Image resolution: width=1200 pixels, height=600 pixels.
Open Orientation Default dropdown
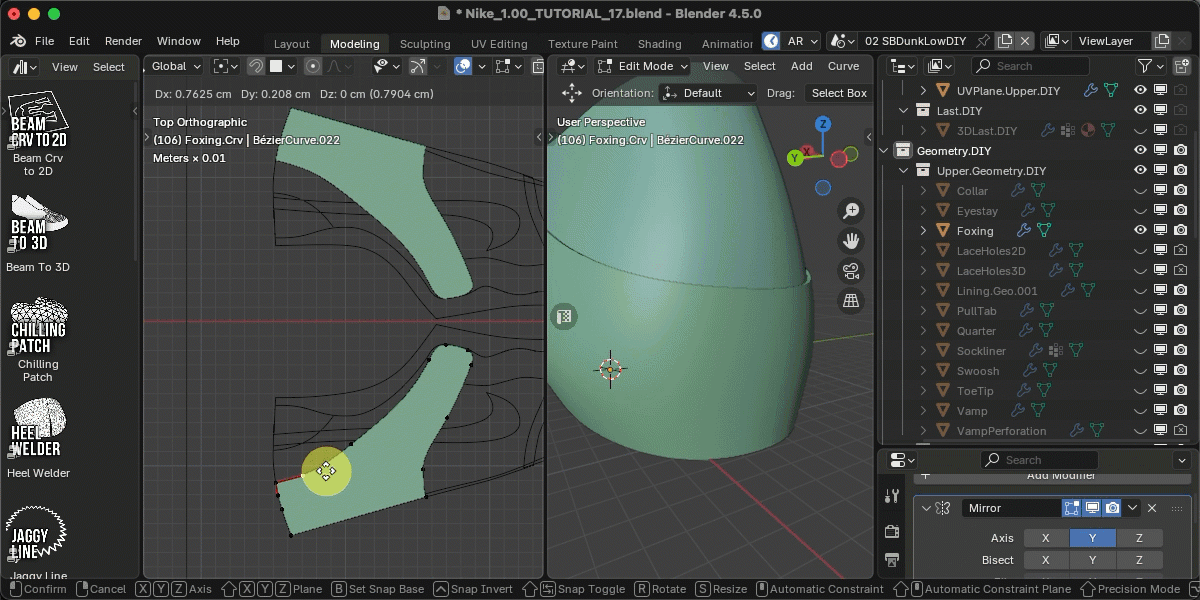click(x=709, y=93)
